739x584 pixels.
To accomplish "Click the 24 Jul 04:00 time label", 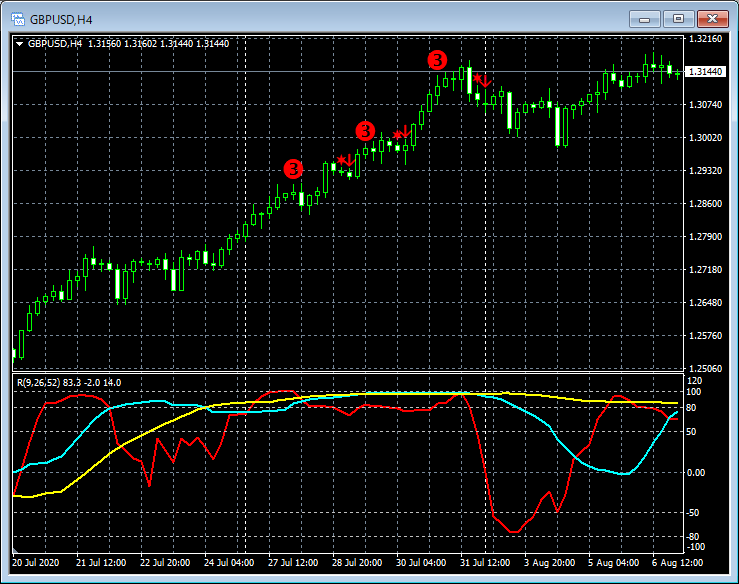I will [229, 563].
